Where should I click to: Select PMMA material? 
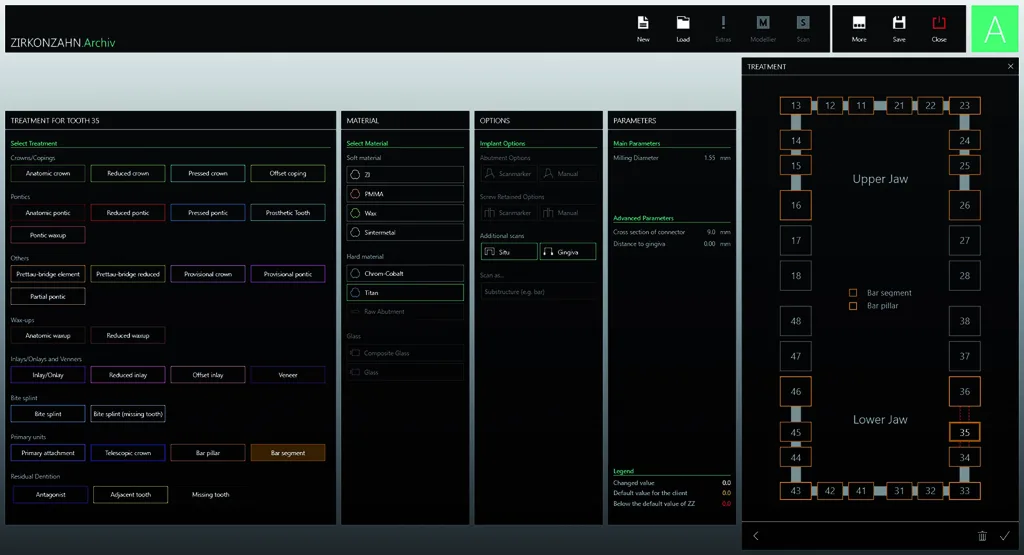coord(405,194)
